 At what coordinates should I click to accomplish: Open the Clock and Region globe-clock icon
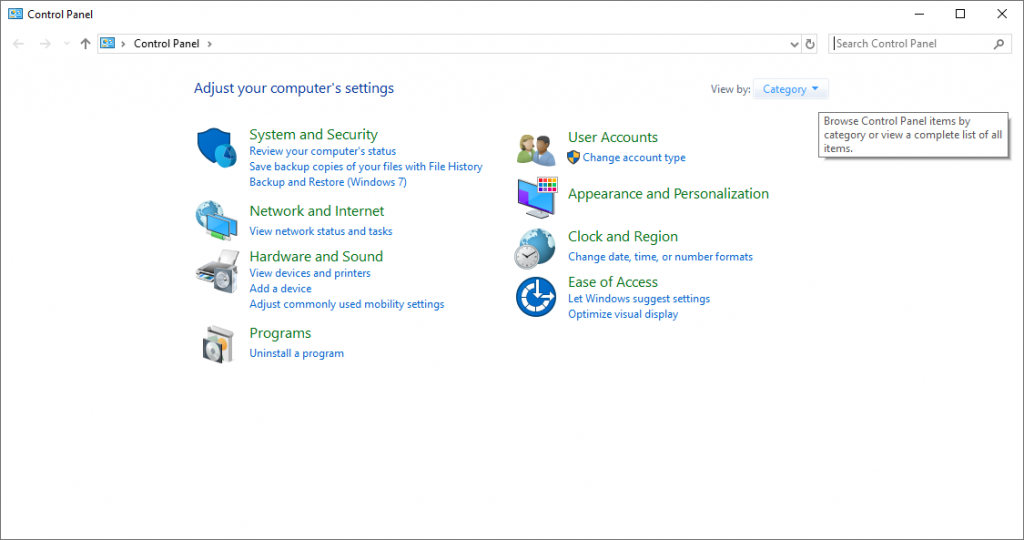click(535, 248)
